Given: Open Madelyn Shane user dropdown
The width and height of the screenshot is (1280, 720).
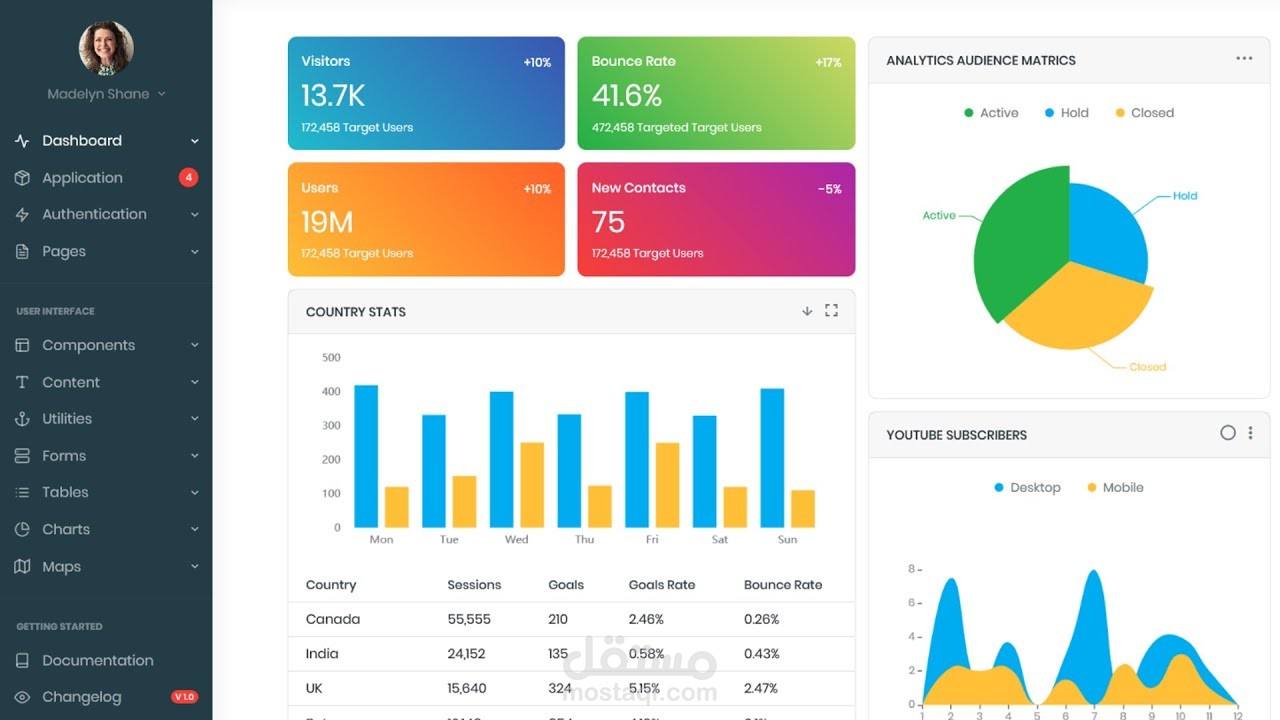Looking at the screenshot, I should (x=106, y=94).
